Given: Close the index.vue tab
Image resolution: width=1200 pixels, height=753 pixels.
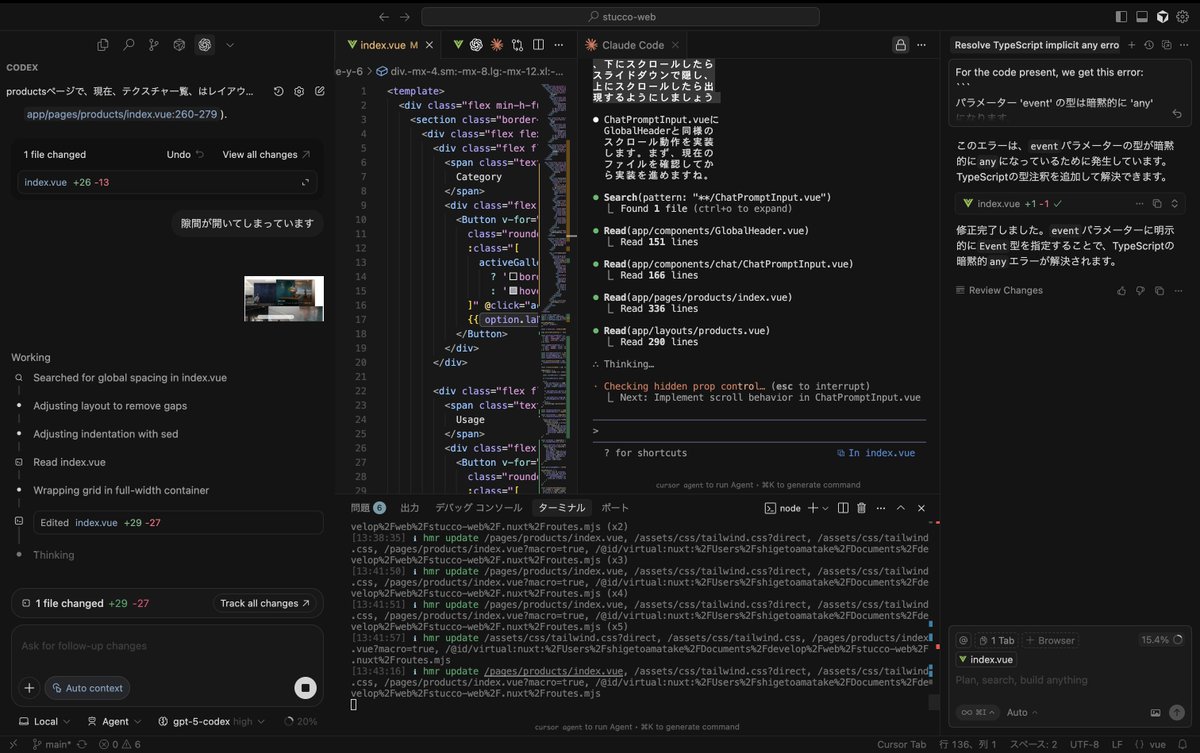Looking at the screenshot, I should [x=430, y=45].
